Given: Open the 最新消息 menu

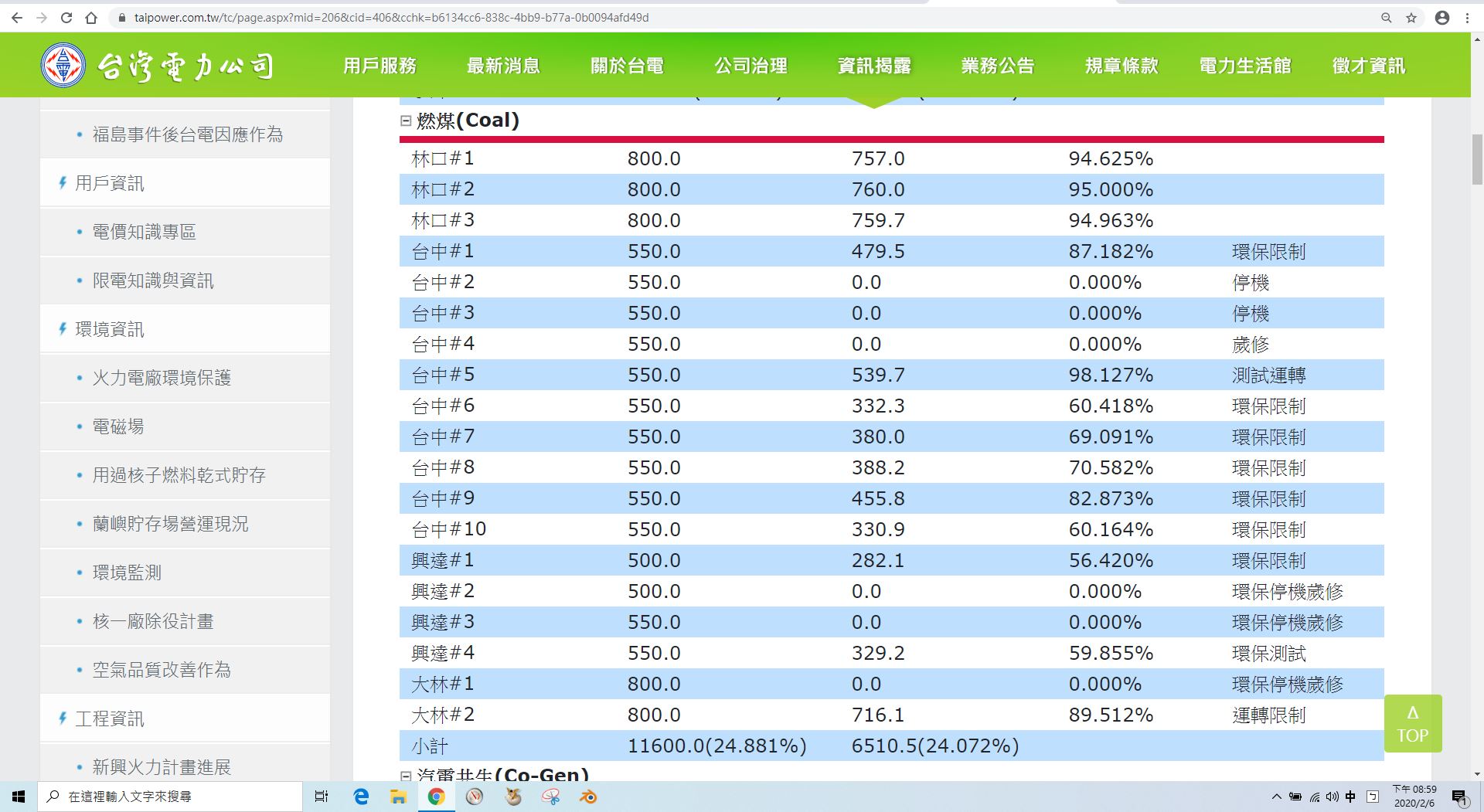Looking at the screenshot, I should pyautogui.click(x=503, y=66).
